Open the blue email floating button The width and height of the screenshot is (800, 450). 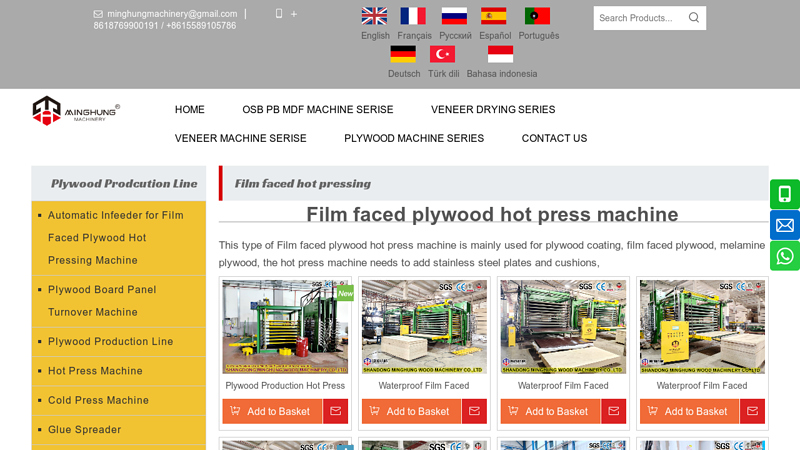pos(785,225)
